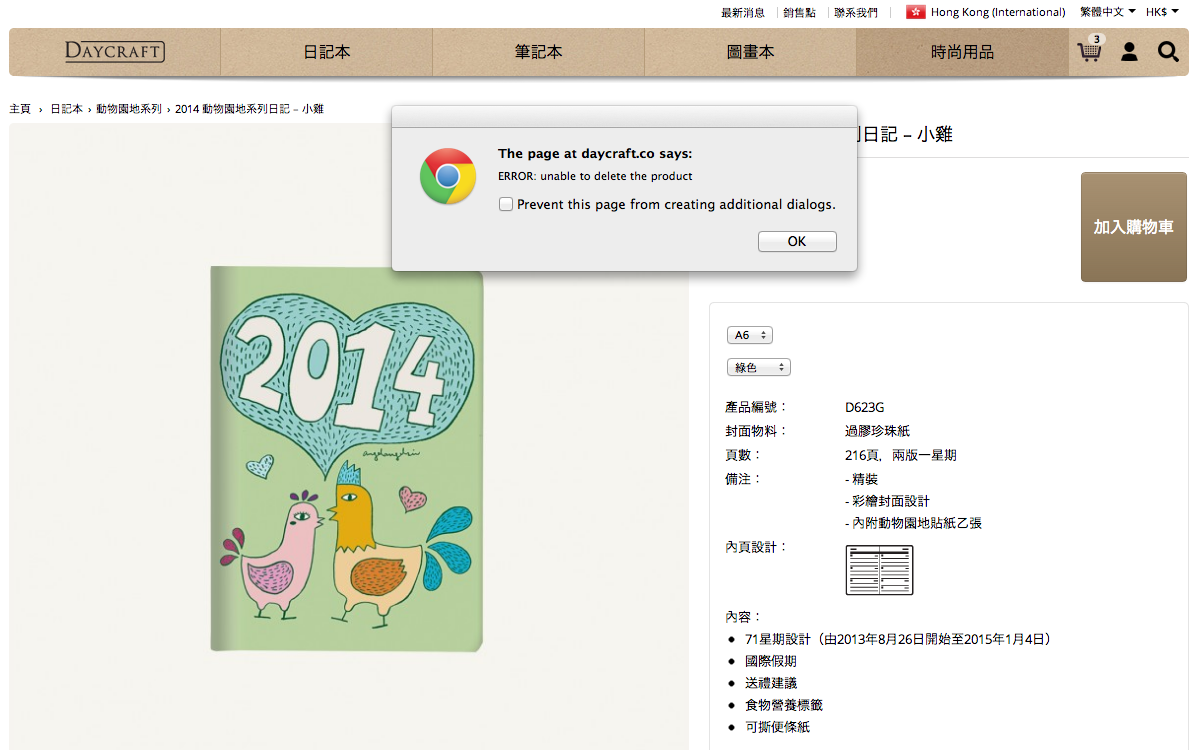The image size is (1203, 750).
Task: Open the shopping cart icon
Action: [1090, 50]
